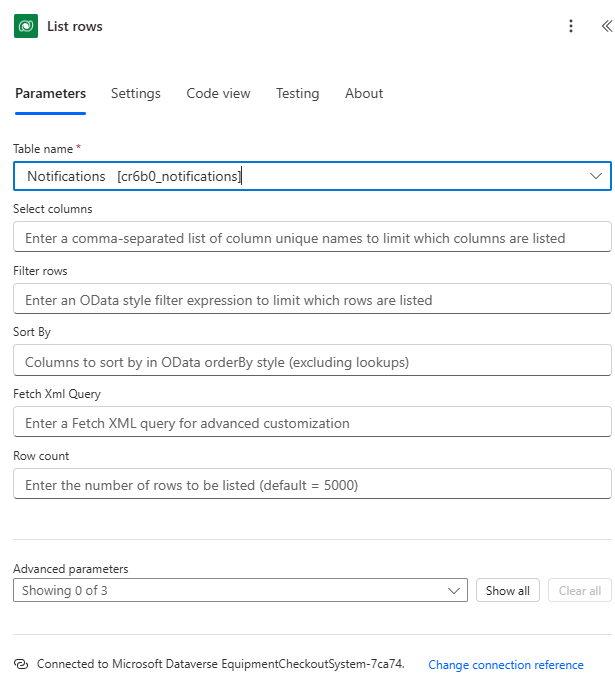This screenshot has width=615, height=676.
Task: Focus the Sort By input box
Action: [311, 361]
